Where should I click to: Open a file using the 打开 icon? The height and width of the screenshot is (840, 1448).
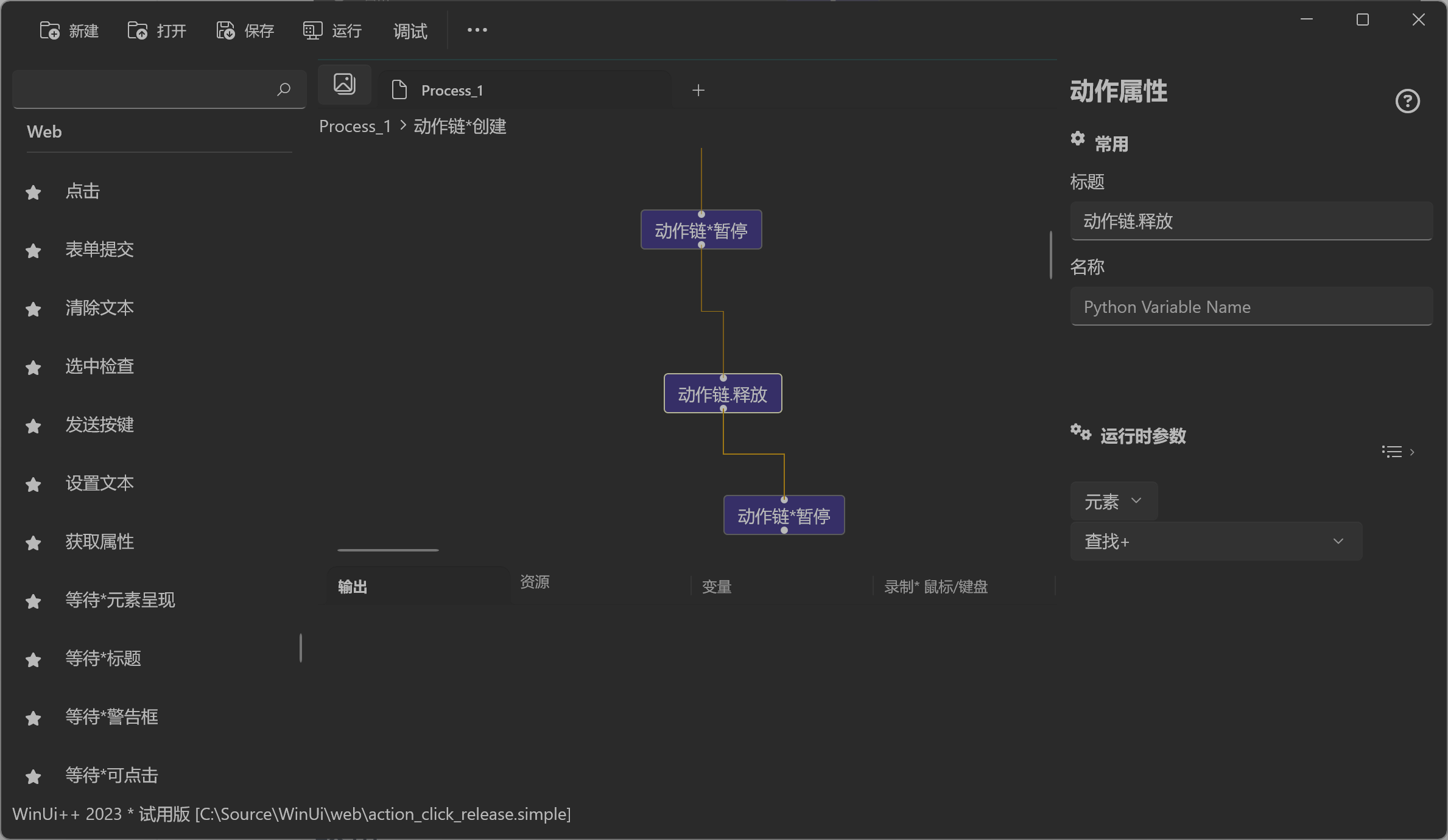click(x=138, y=30)
